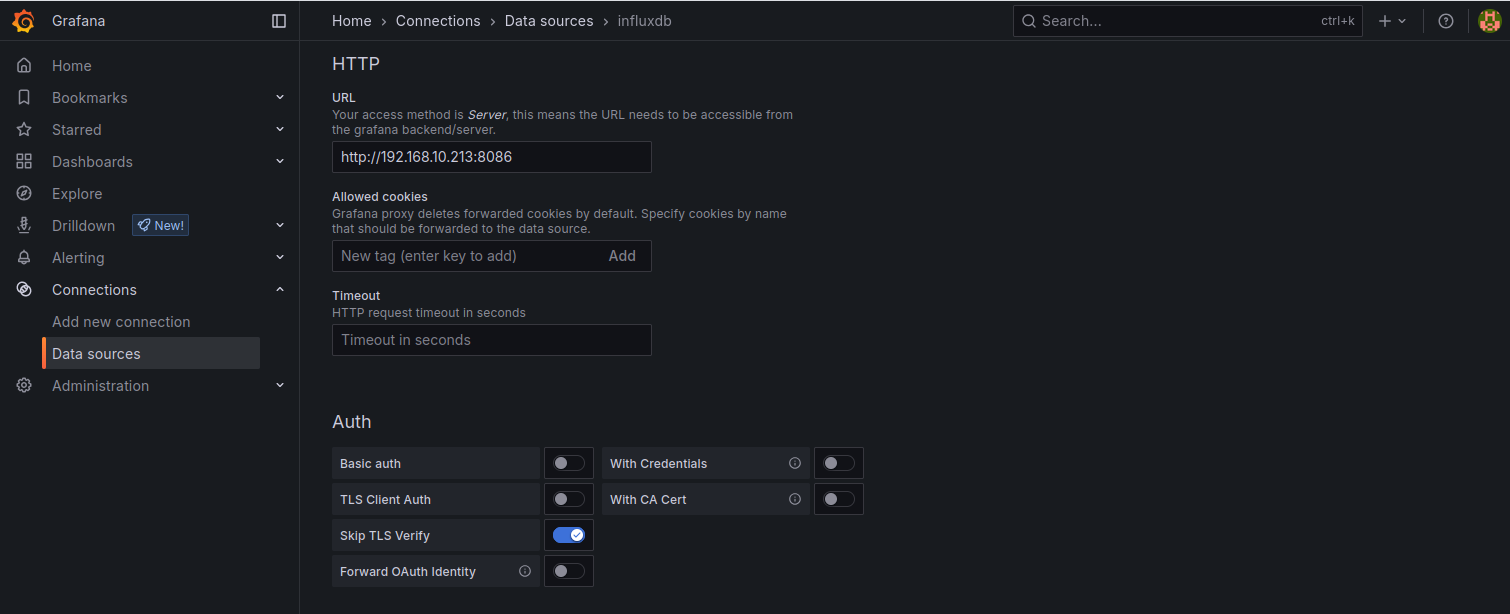Select Add new connection in sidebar

click(121, 322)
